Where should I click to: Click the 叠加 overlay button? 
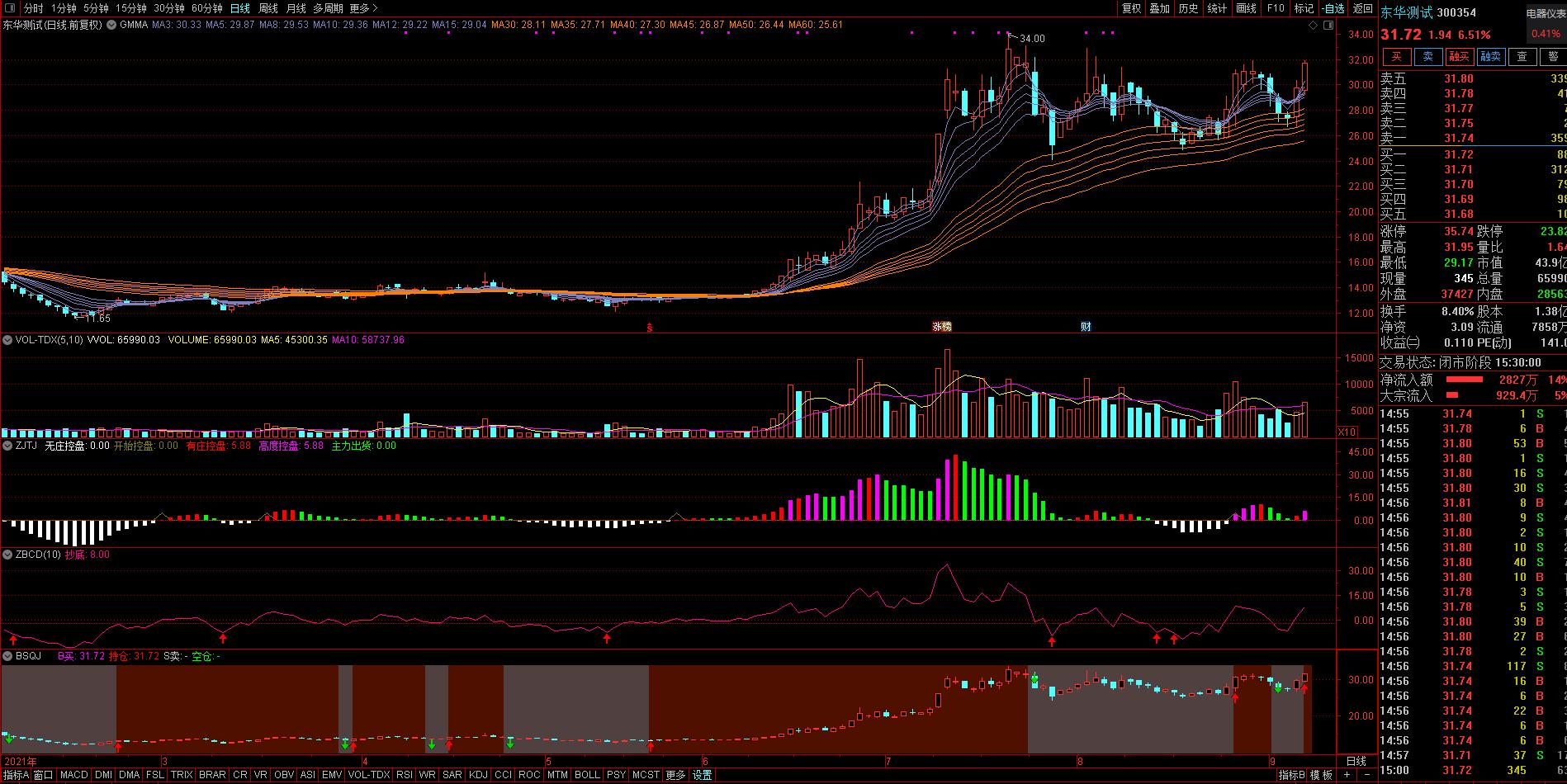click(1160, 8)
